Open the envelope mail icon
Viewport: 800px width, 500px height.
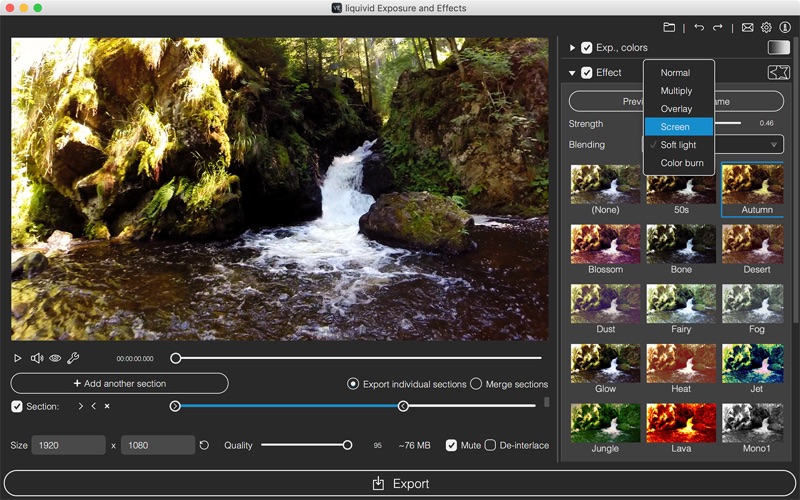click(x=747, y=27)
